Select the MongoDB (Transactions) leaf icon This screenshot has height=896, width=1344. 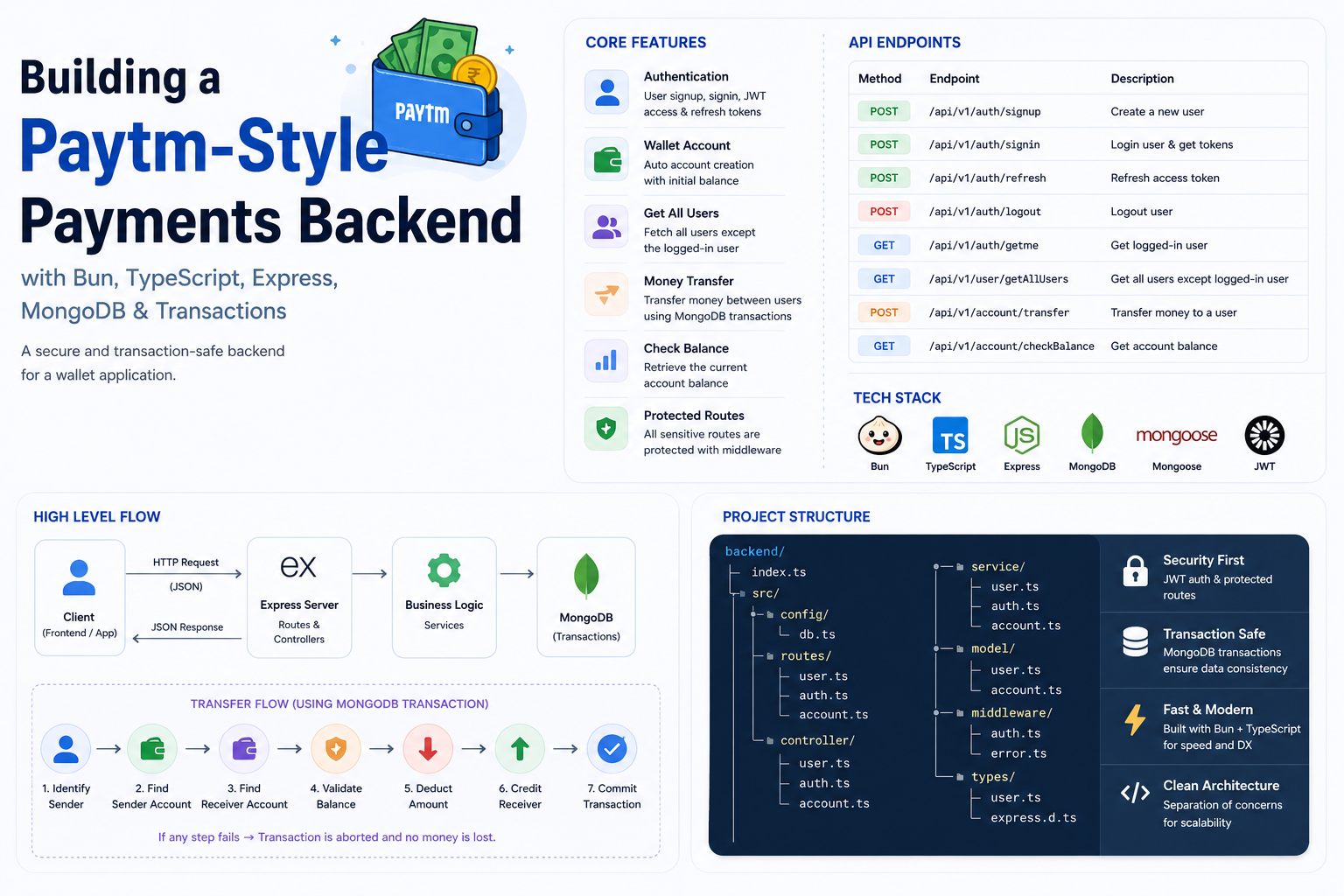coord(586,576)
